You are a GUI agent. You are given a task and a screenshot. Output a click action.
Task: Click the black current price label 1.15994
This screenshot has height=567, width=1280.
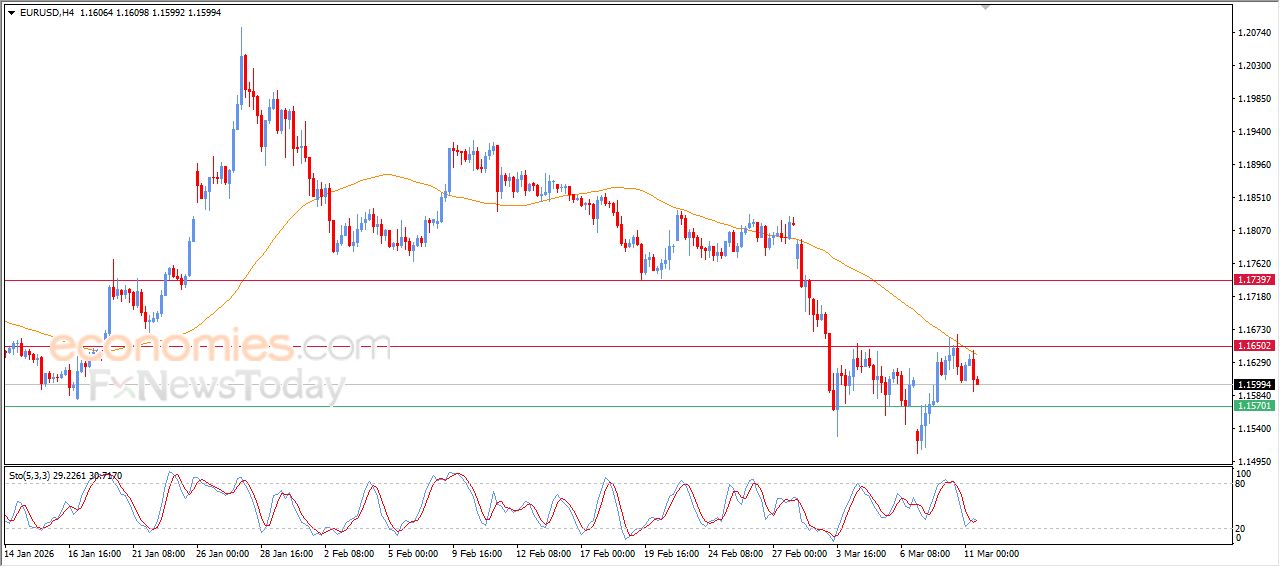1254,384
